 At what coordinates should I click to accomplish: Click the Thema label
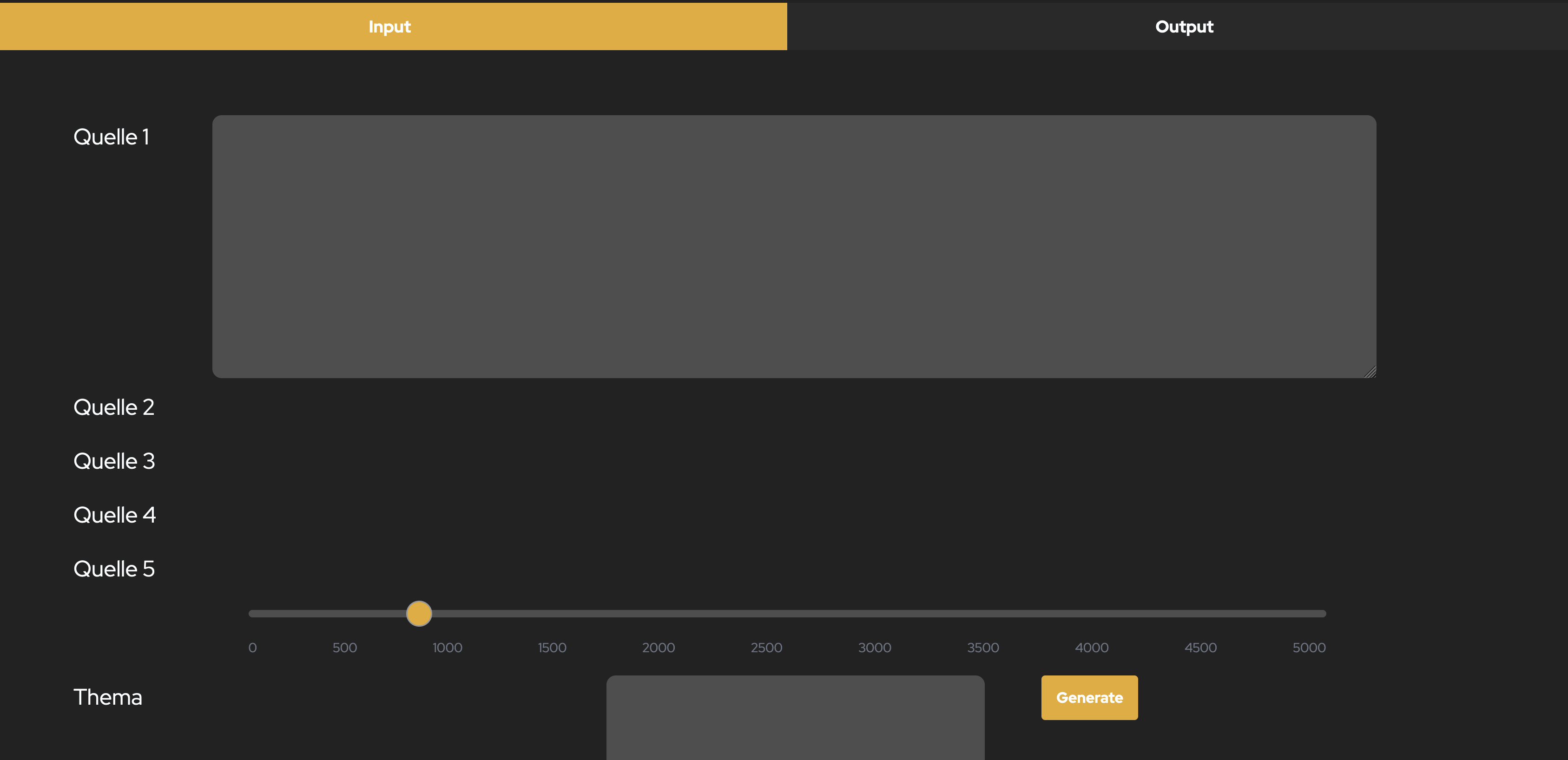108,697
